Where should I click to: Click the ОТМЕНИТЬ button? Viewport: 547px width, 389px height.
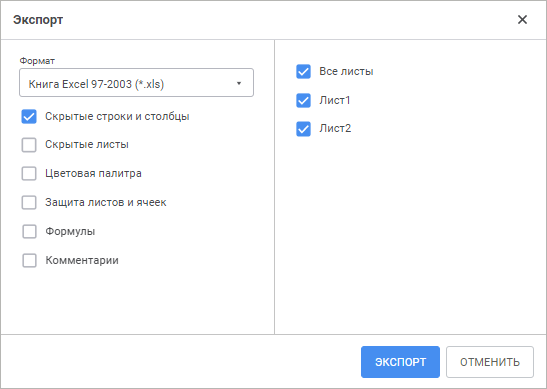[490, 362]
